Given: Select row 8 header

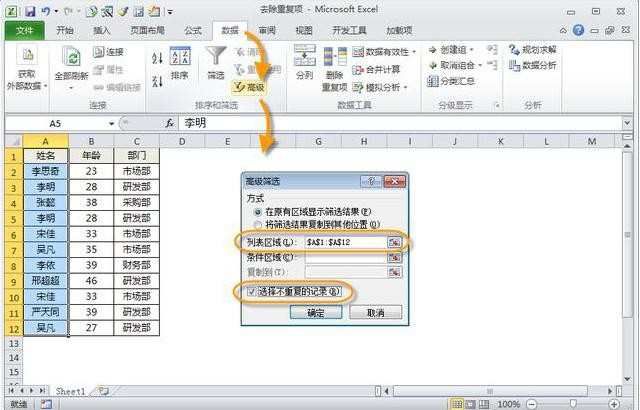Looking at the screenshot, I should 14,266.
